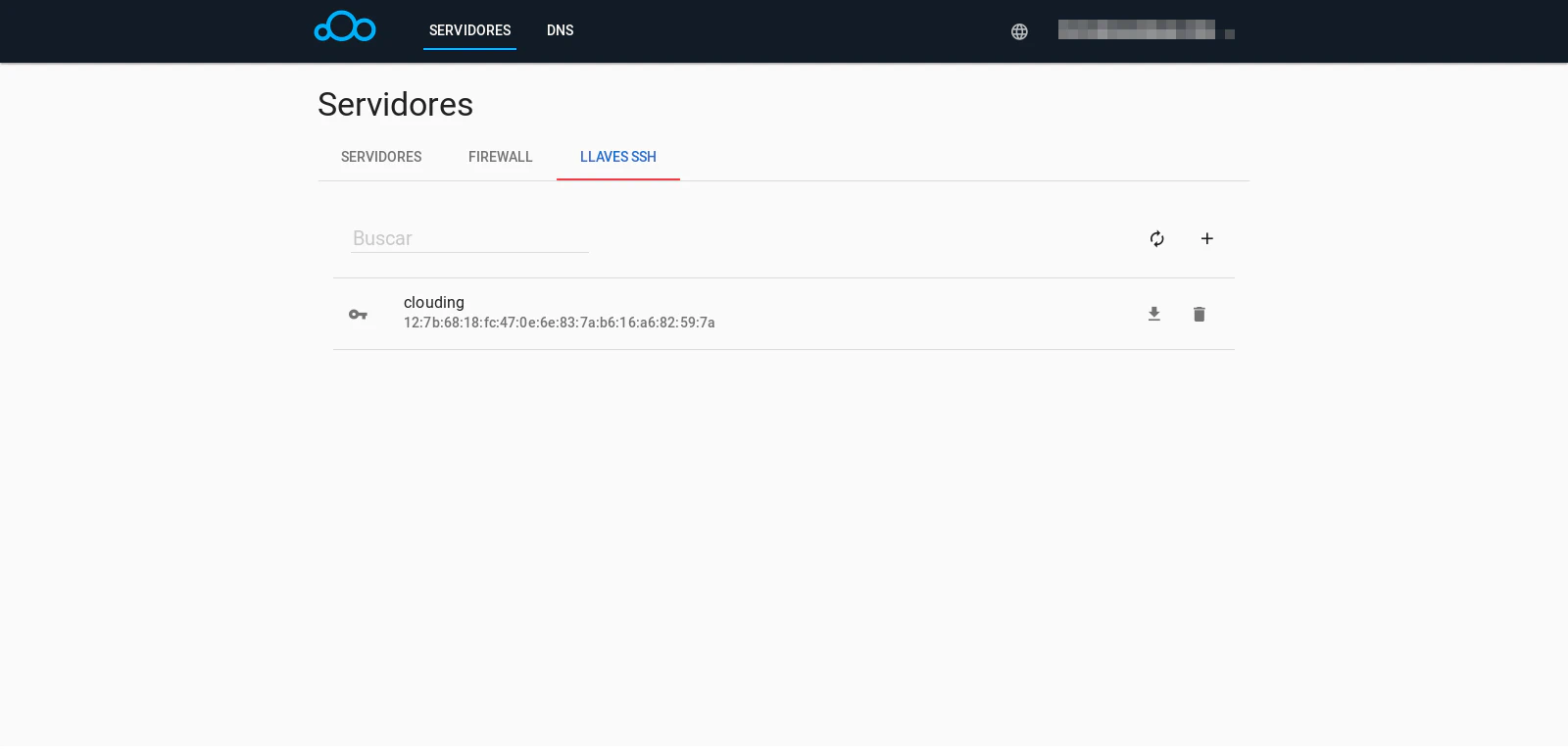Open the blurred user account menu
The width and height of the screenshot is (1568, 750).
pyautogui.click(x=1136, y=30)
